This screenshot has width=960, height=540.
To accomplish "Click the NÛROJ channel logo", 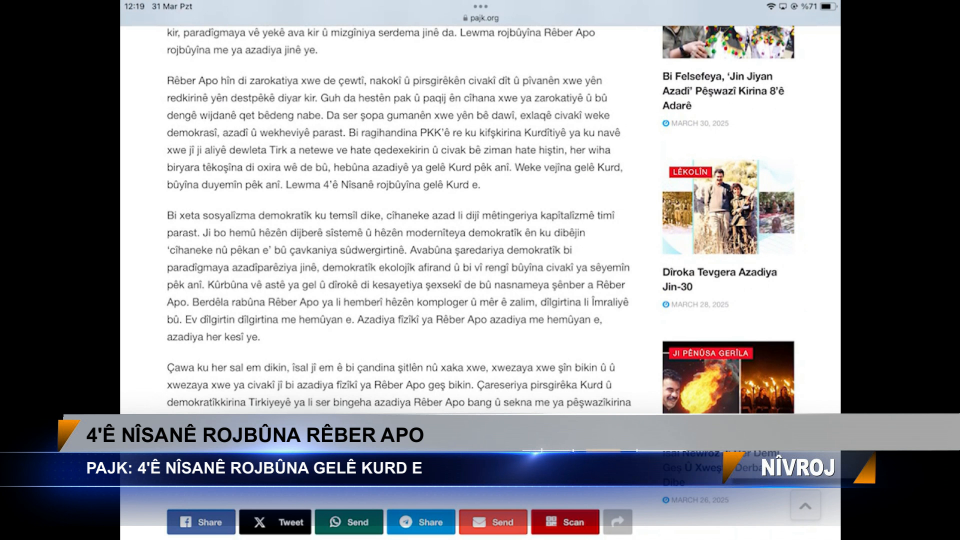I will tap(798, 468).
